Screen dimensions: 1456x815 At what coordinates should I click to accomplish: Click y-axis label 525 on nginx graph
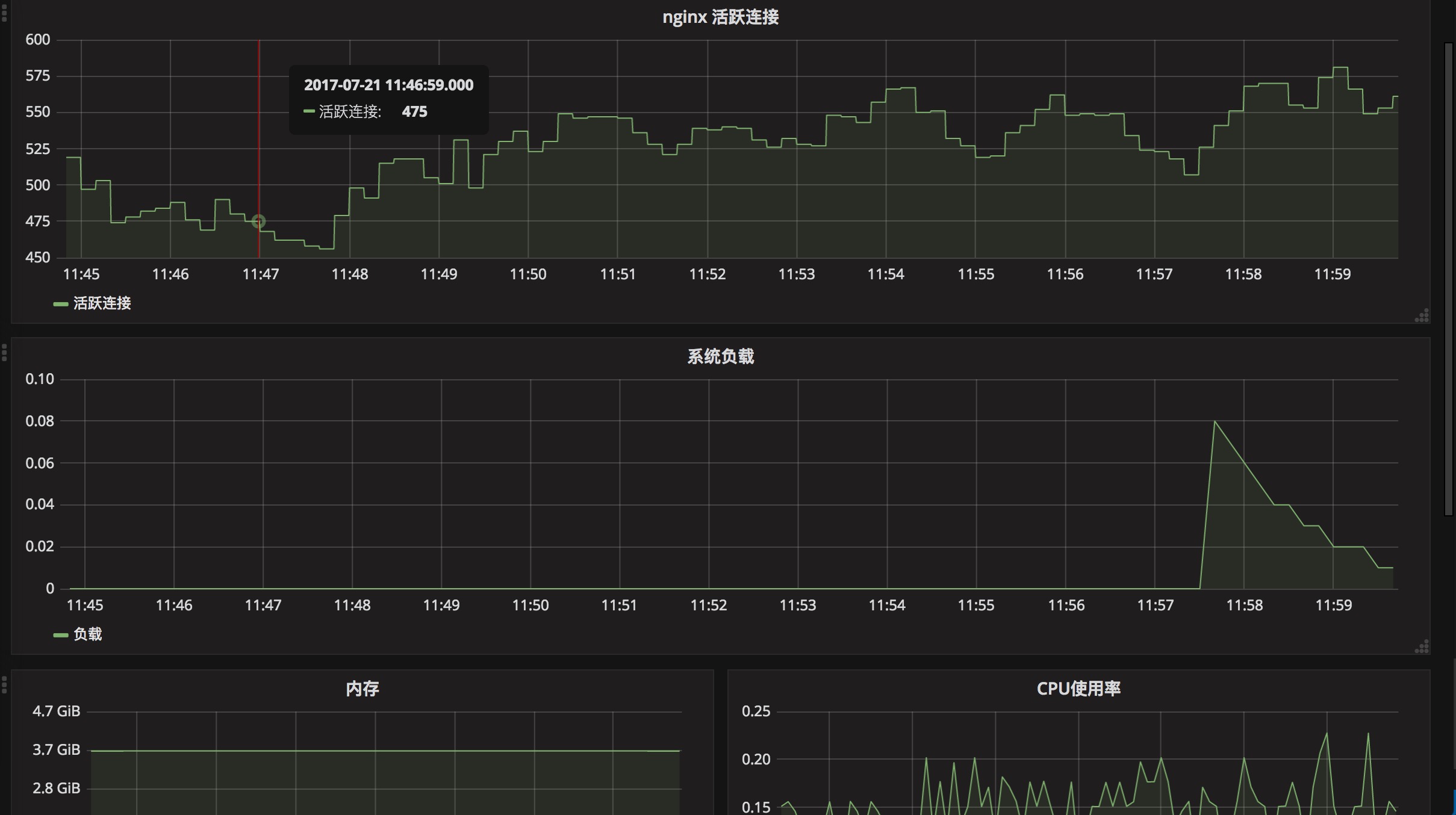(37, 149)
